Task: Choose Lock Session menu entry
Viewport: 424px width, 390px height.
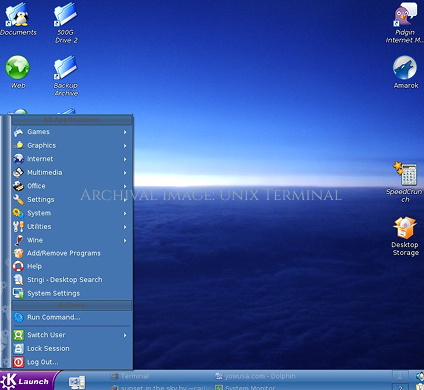Action: [72, 348]
